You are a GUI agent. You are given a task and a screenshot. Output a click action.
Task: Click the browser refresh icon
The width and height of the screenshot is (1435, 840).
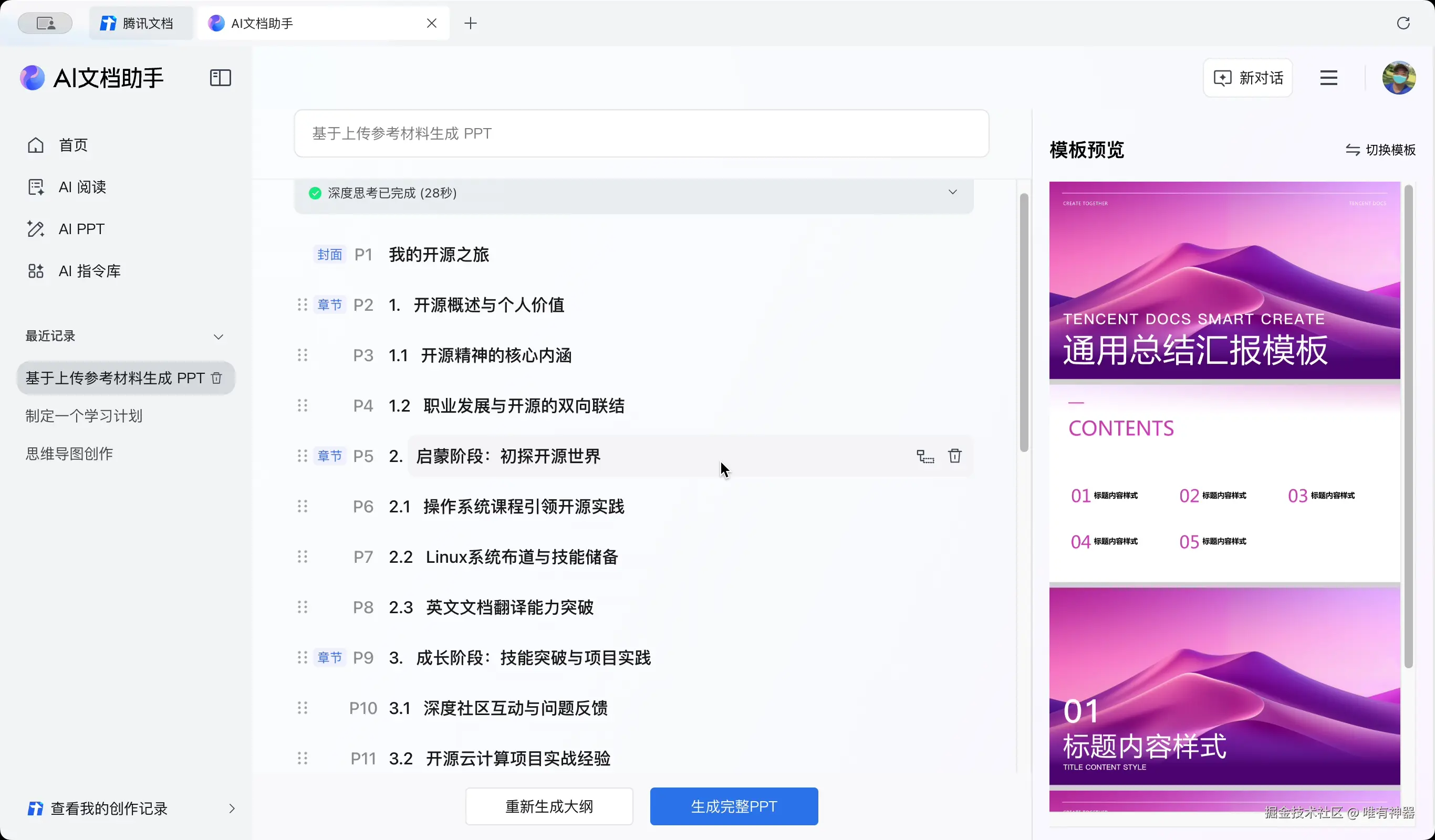tap(1403, 23)
